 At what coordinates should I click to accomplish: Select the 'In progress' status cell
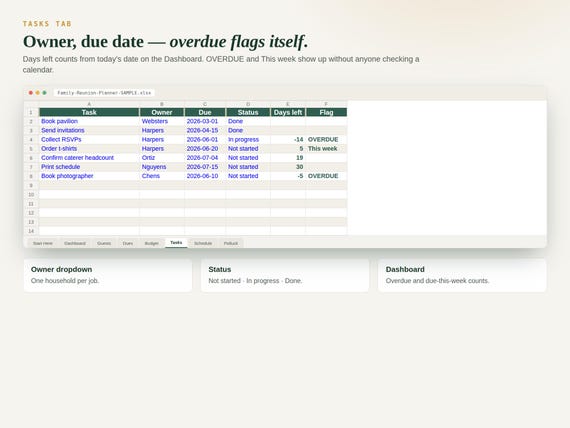[248, 139]
